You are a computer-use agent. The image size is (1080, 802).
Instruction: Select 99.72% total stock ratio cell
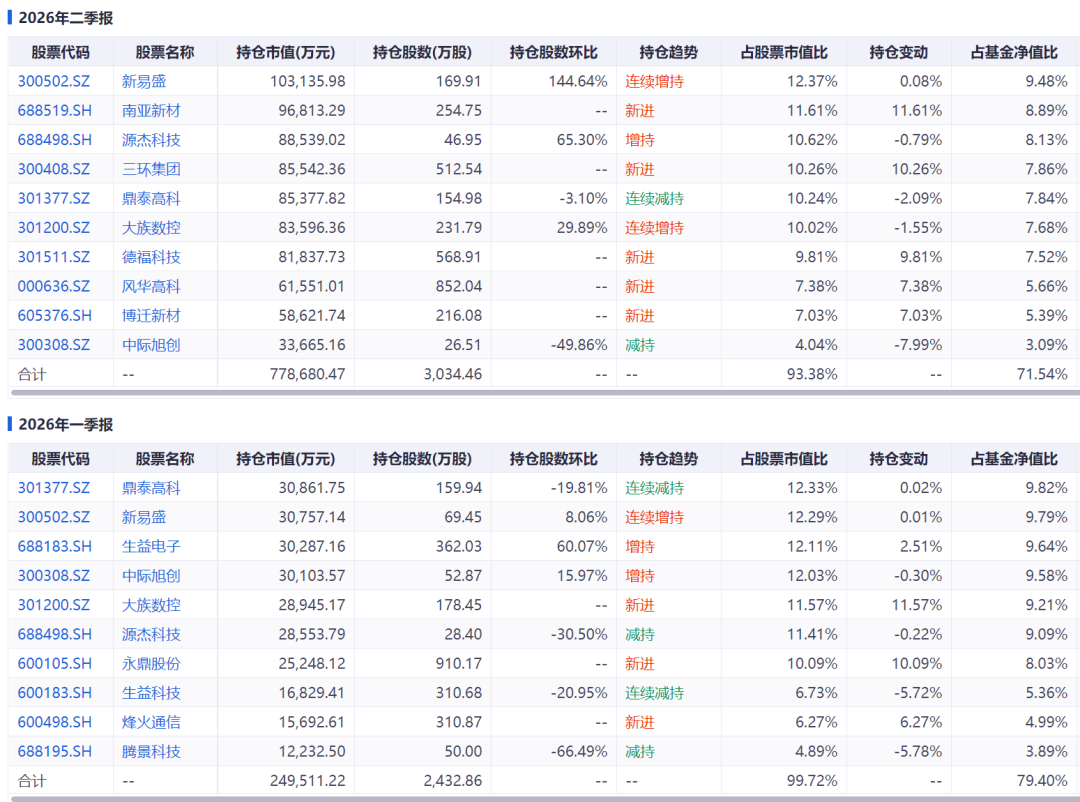[x=812, y=781]
